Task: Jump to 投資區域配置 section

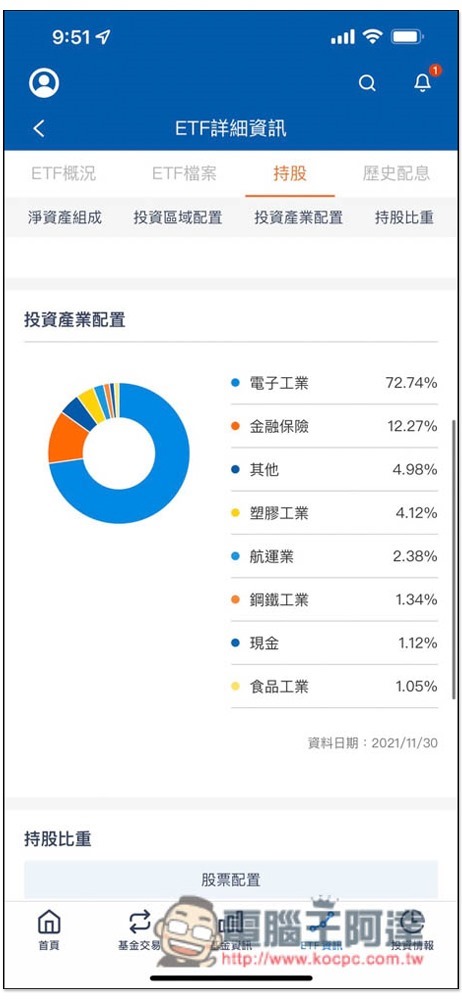Action: click(177, 217)
